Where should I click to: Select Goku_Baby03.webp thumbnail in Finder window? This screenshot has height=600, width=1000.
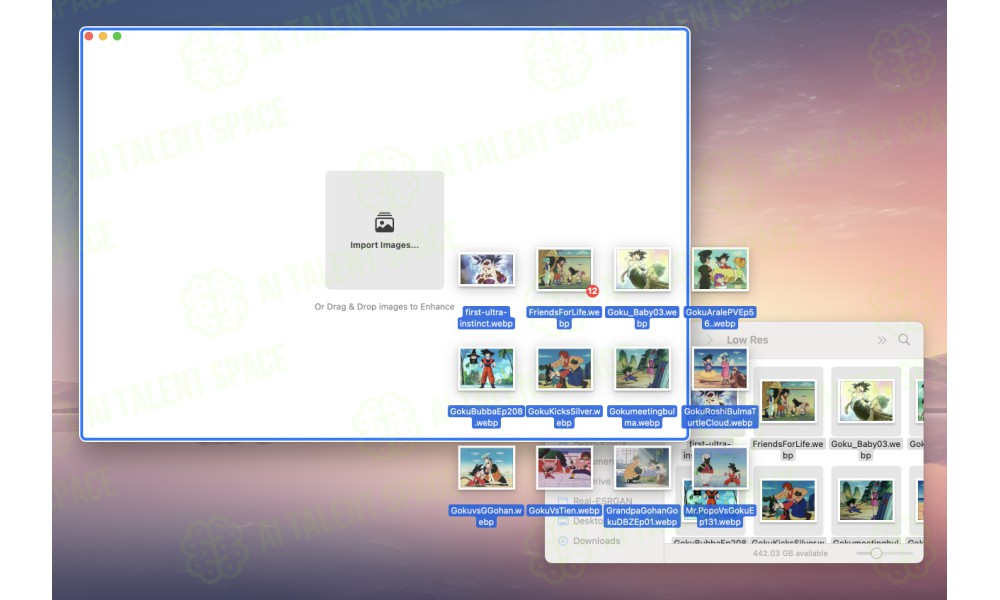pos(866,401)
